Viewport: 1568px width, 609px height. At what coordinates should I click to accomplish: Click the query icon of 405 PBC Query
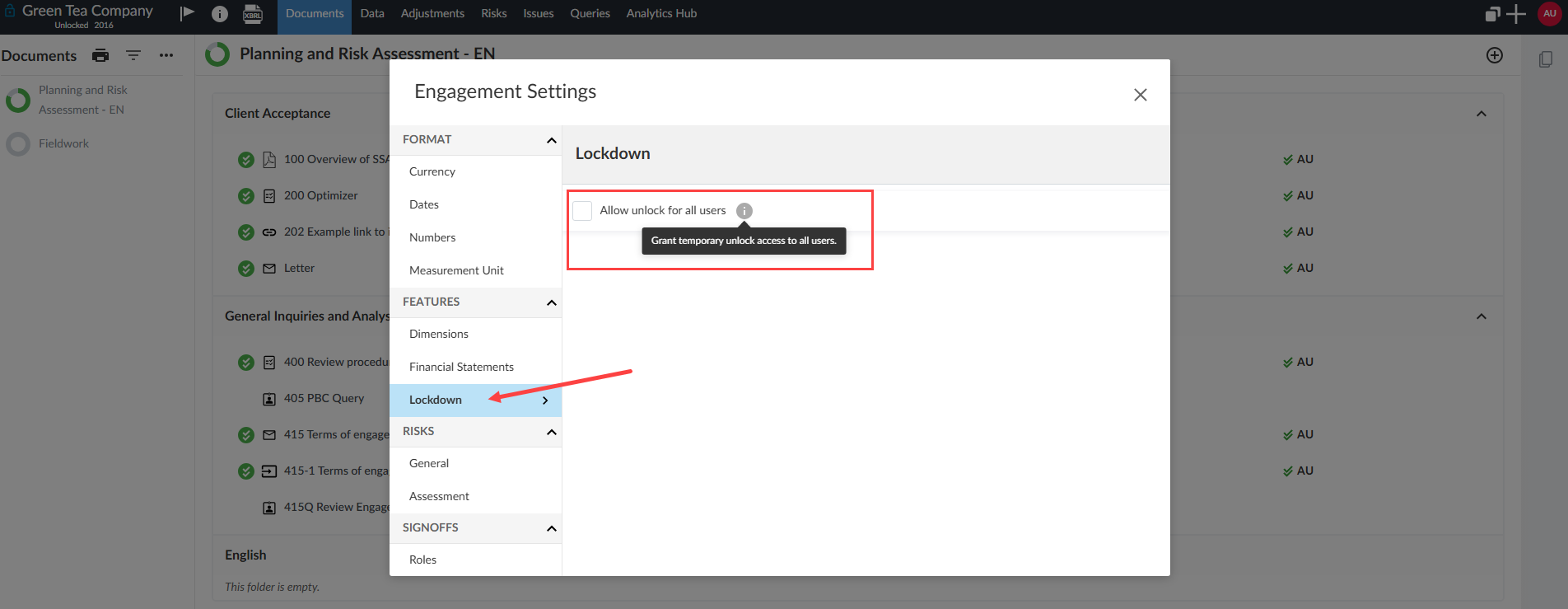tap(269, 399)
